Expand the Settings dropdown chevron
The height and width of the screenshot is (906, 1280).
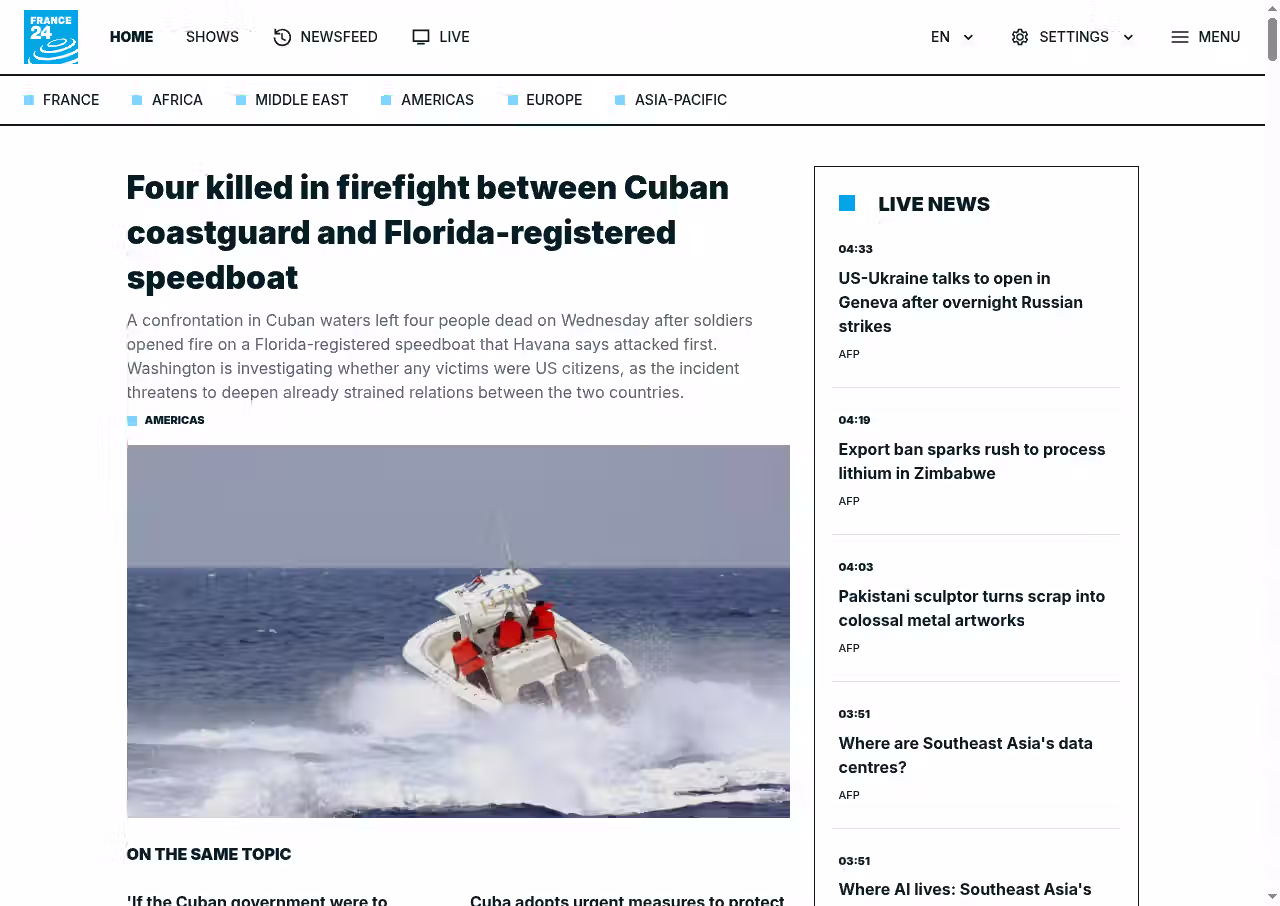pyautogui.click(x=1128, y=37)
